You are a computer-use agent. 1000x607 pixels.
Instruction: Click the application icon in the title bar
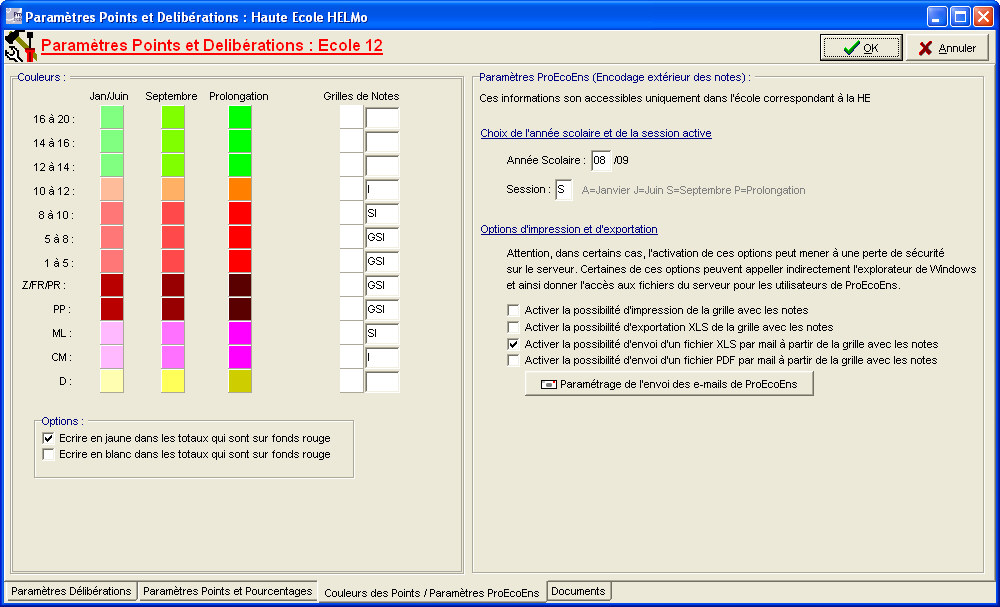pyautogui.click(x=13, y=16)
